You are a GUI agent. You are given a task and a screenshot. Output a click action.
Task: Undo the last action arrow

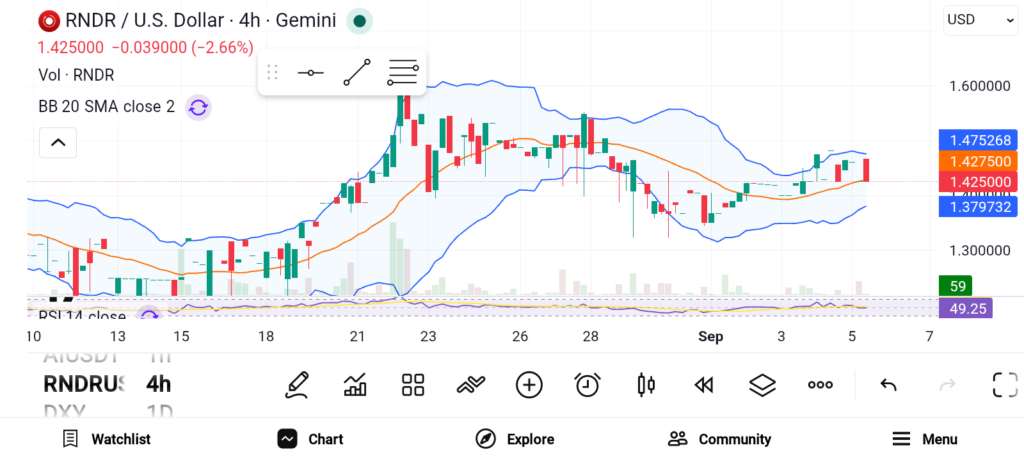888,385
